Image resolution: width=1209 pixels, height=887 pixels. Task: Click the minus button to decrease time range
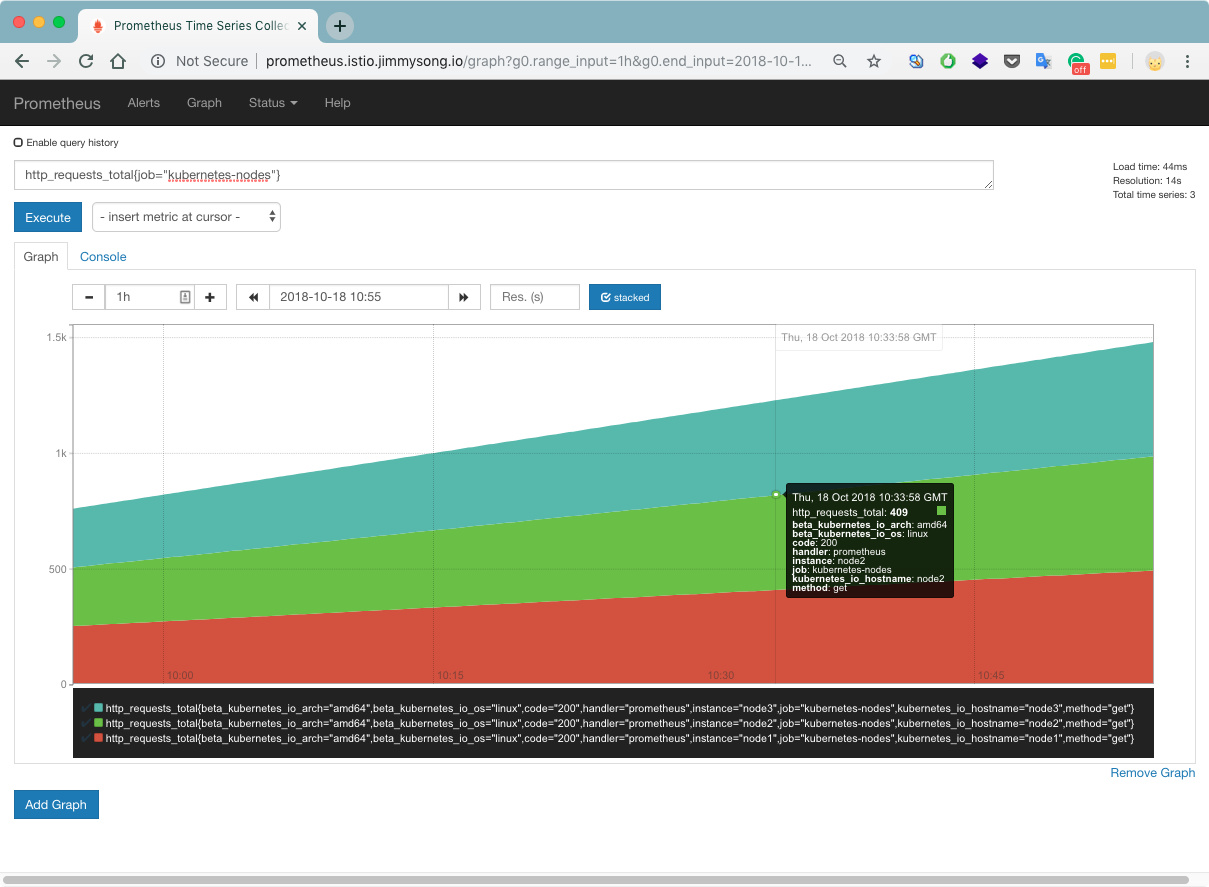tap(89, 297)
